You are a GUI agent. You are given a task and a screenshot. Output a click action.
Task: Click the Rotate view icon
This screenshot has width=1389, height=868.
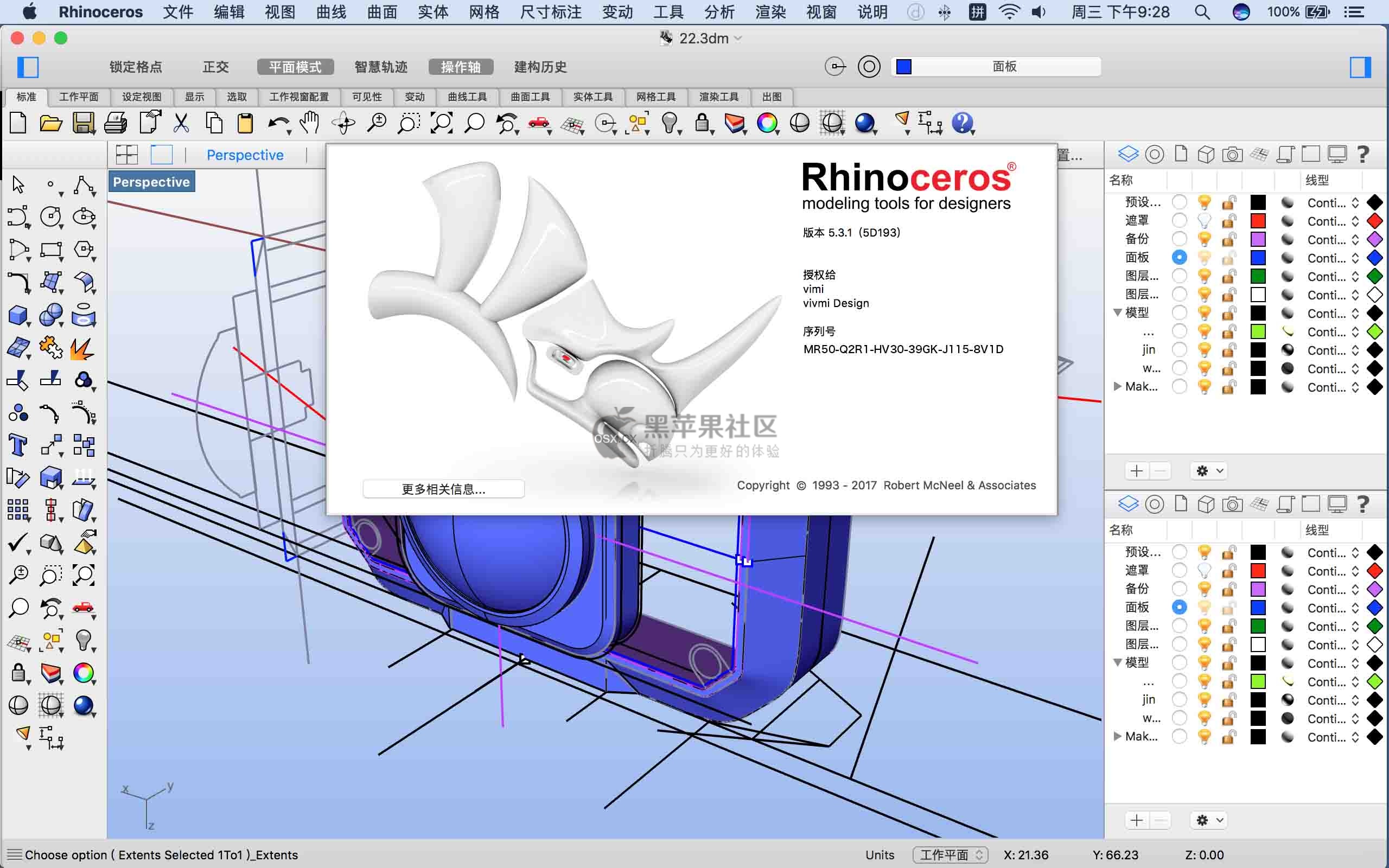(344, 123)
